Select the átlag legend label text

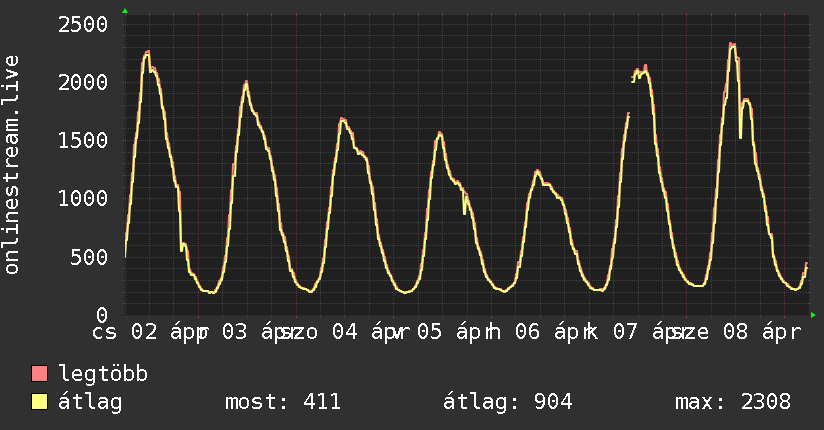point(90,403)
